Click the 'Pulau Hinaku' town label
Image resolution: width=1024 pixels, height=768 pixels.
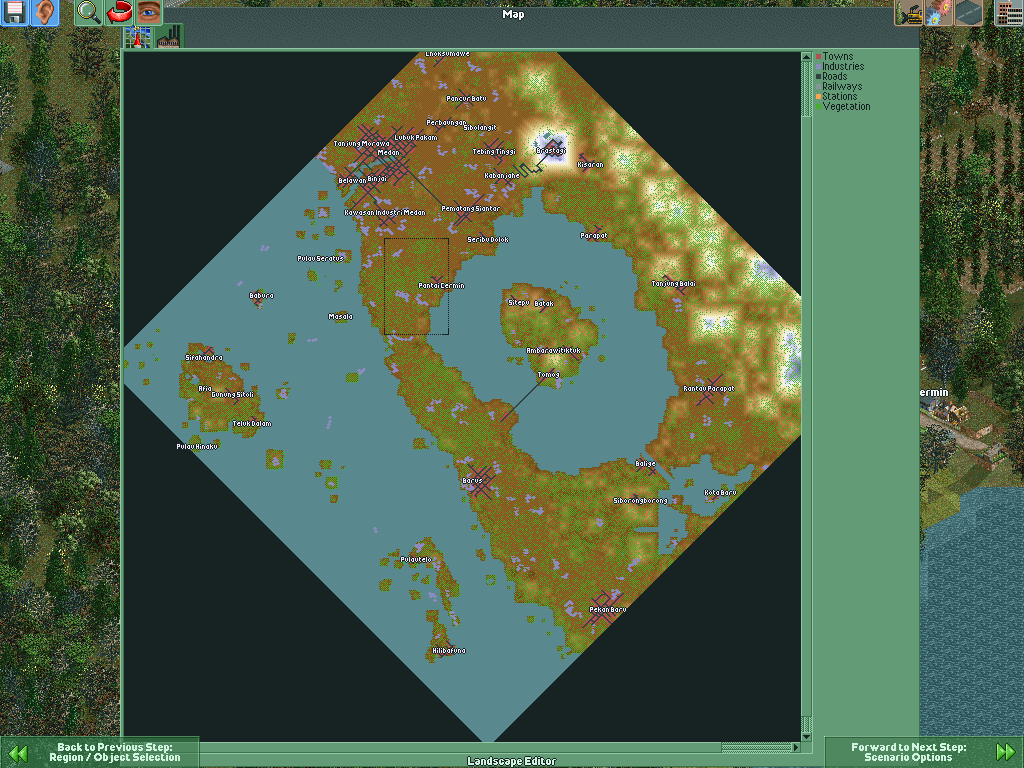197,446
